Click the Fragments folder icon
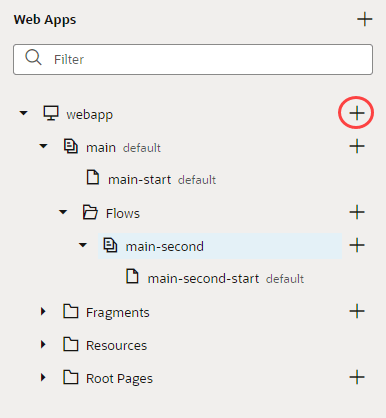The image size is (386, 418). [x=71, y=311]
